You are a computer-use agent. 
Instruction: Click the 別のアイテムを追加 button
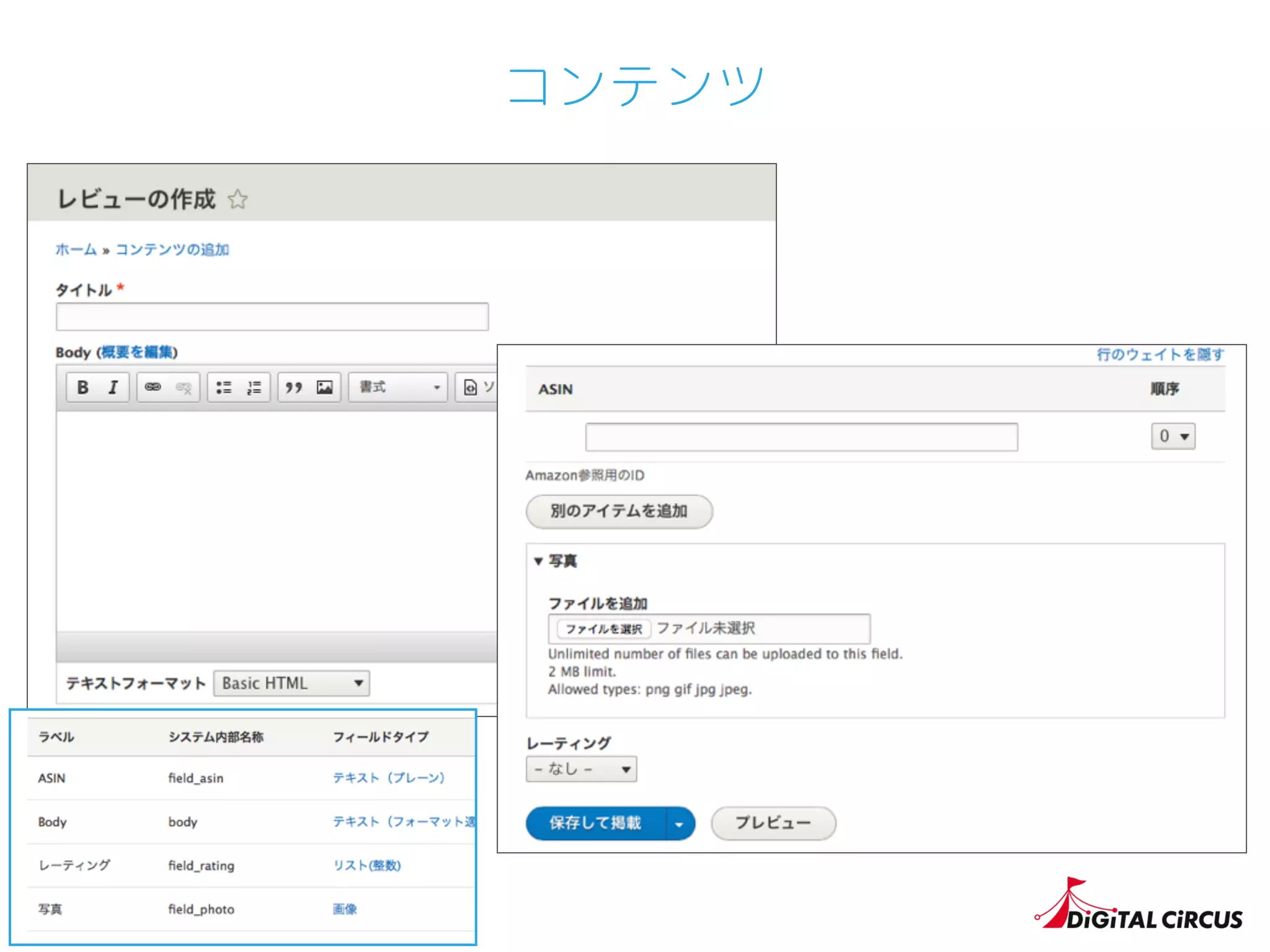pos(618,511)
